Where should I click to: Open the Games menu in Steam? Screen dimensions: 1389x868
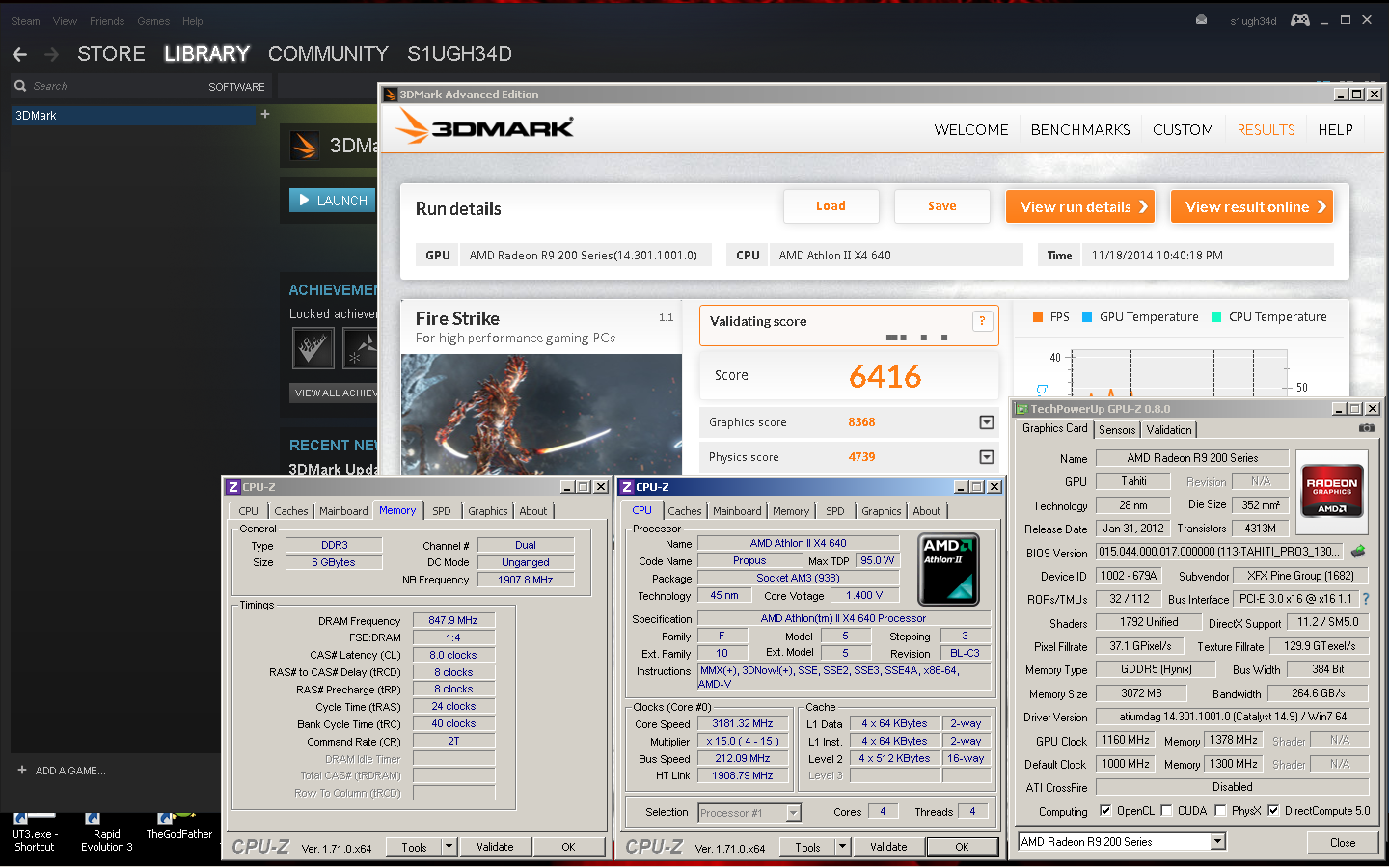(x=153, y=21)
